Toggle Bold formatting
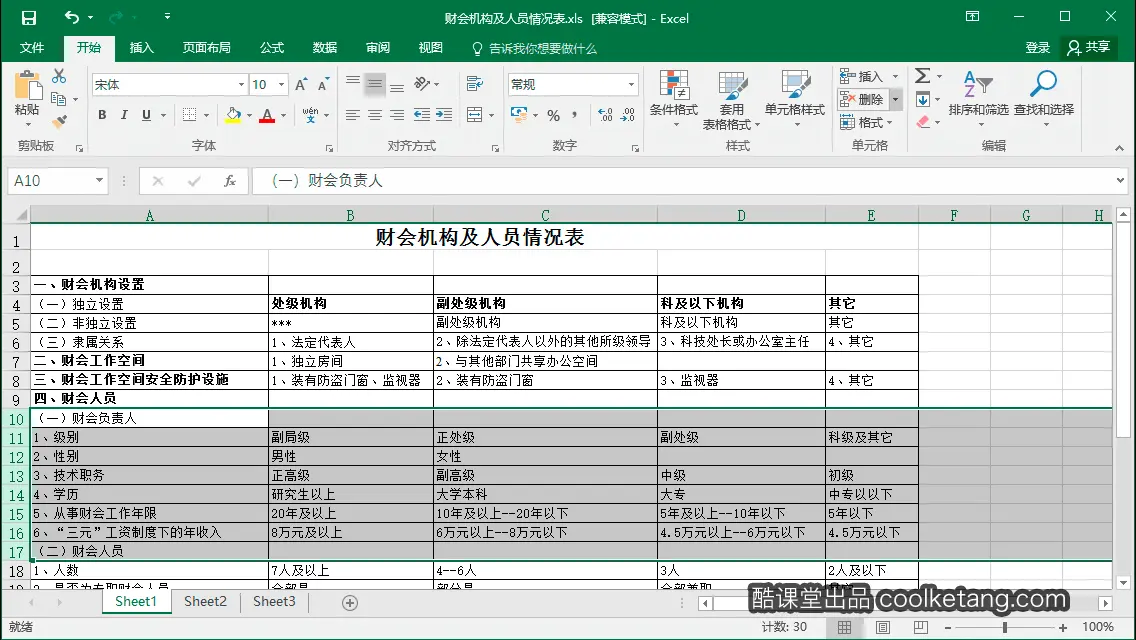 [102, 115]
